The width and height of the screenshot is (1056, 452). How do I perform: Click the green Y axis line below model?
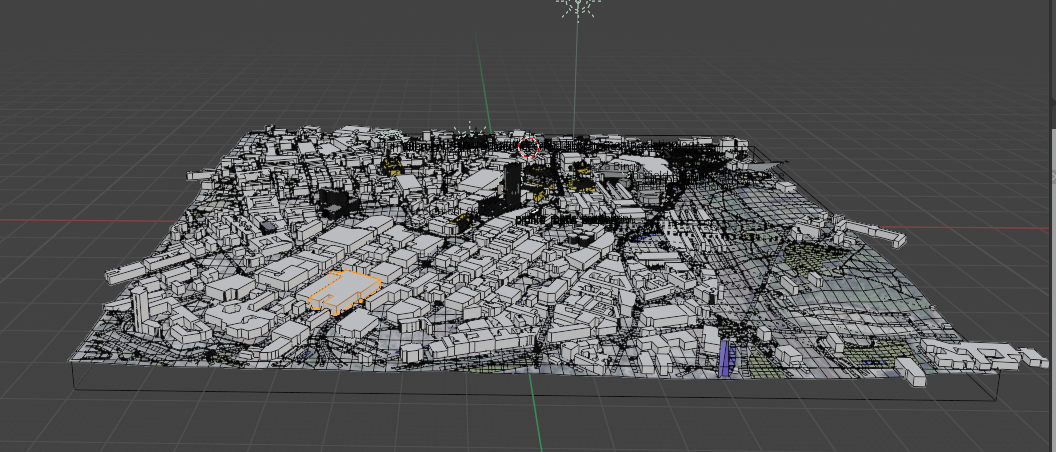535,420
